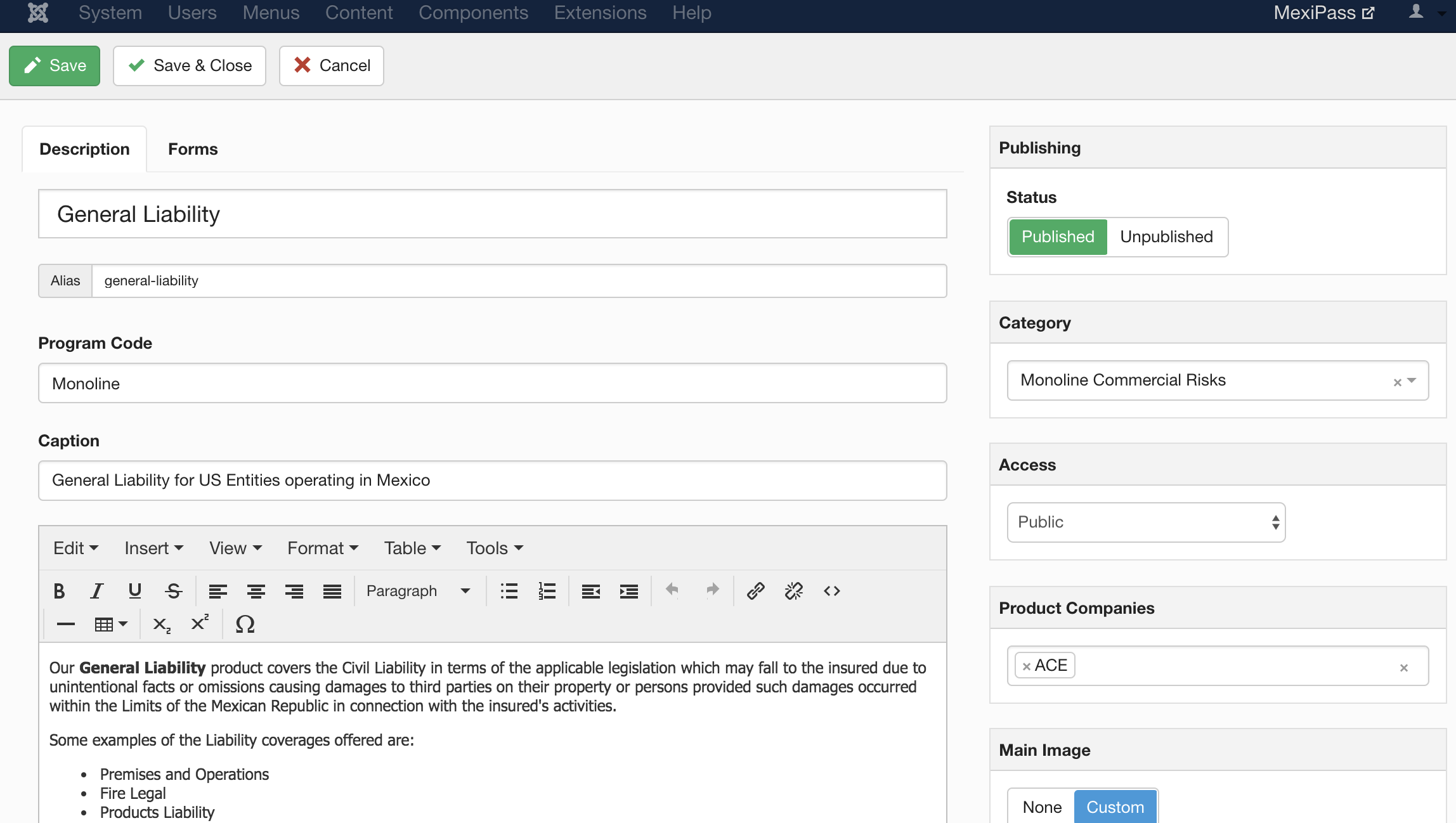Toggle bold formatting in editor

coord(59,591)
